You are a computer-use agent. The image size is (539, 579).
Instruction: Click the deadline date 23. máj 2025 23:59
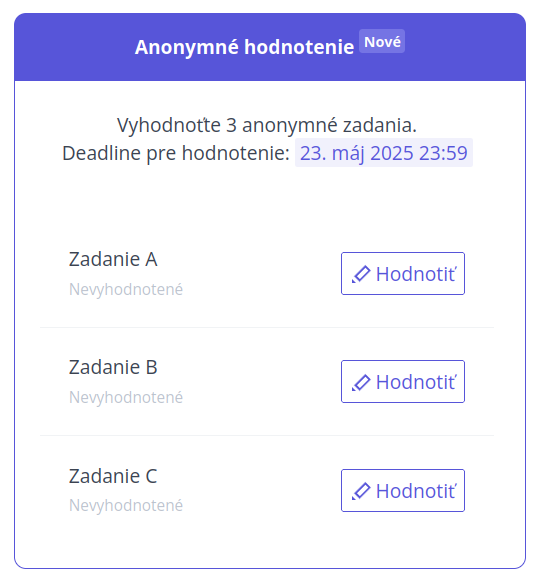(384, 153)
